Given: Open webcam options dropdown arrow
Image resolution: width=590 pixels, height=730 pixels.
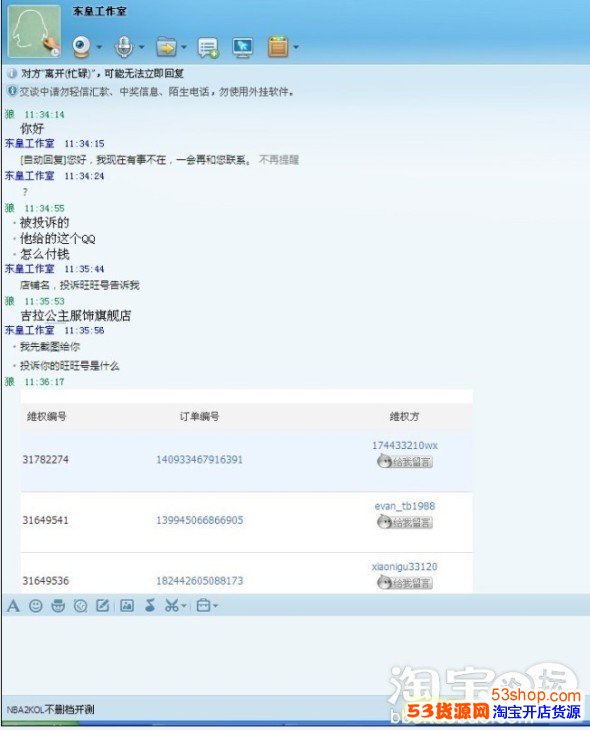Looking at the screenshot, I should [99, 47].
